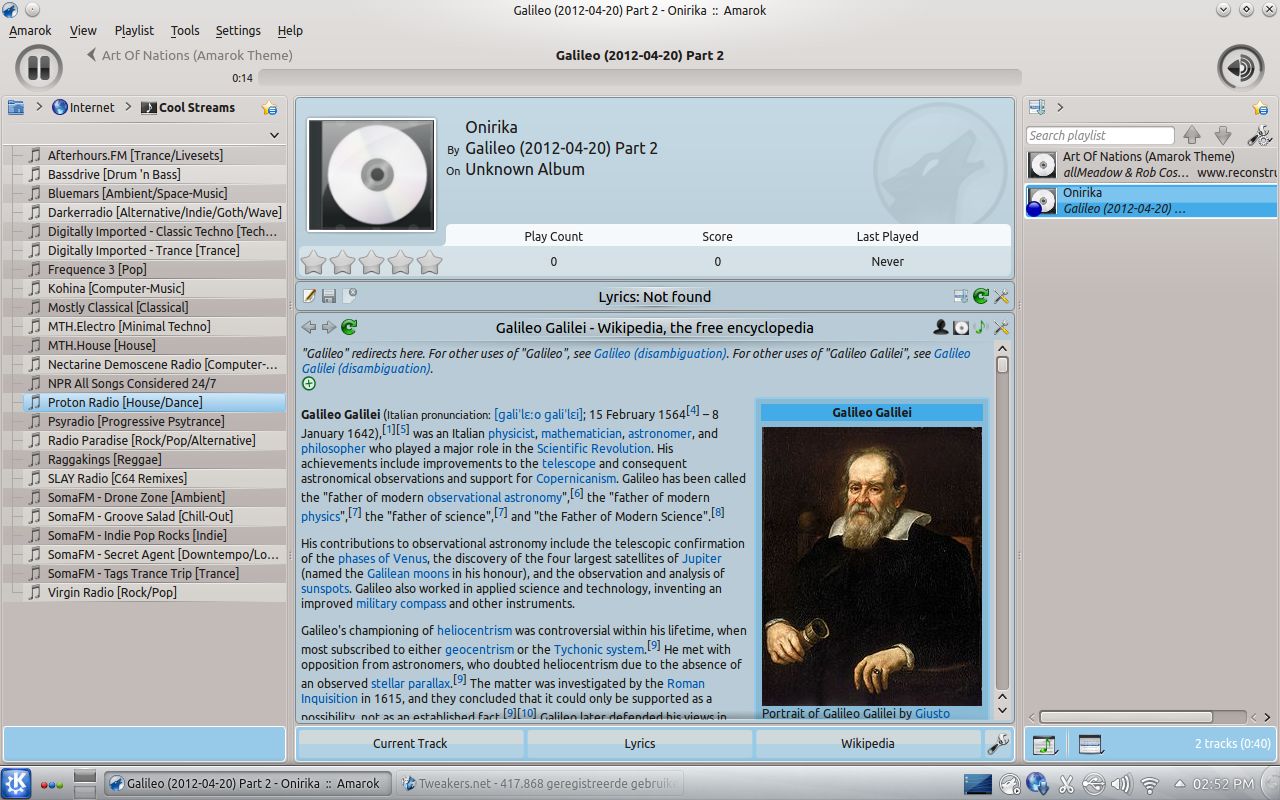
Task: Rate track with the first star
Action: [x=313, y=262]
